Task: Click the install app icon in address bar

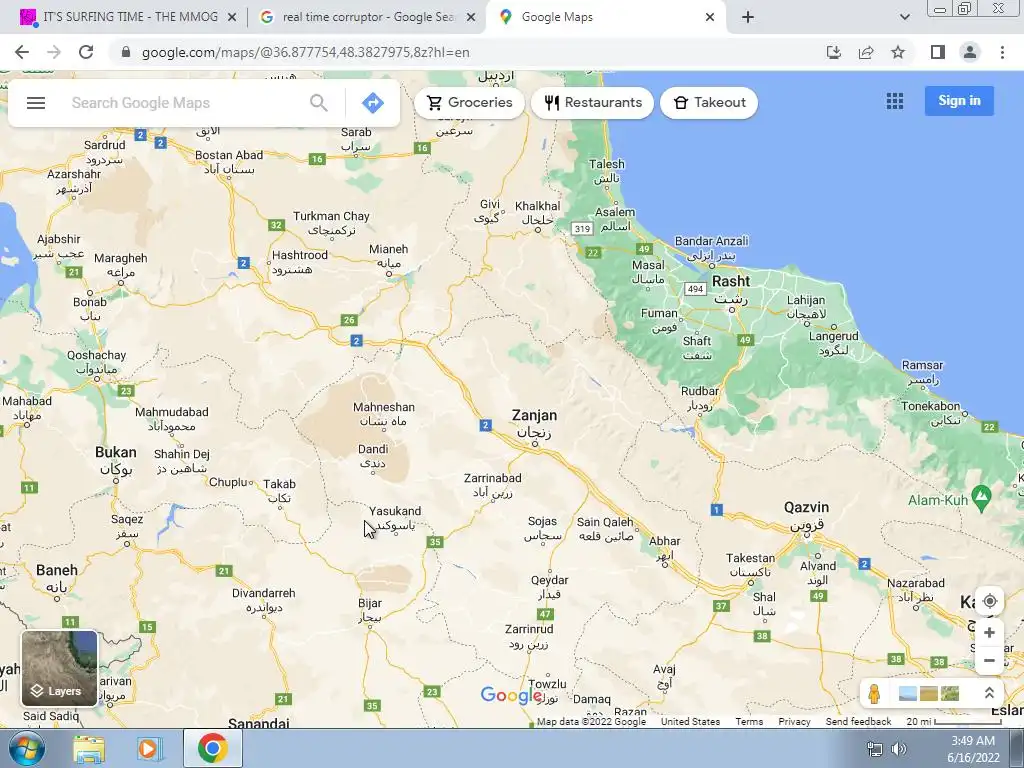Action: [833, 52]
